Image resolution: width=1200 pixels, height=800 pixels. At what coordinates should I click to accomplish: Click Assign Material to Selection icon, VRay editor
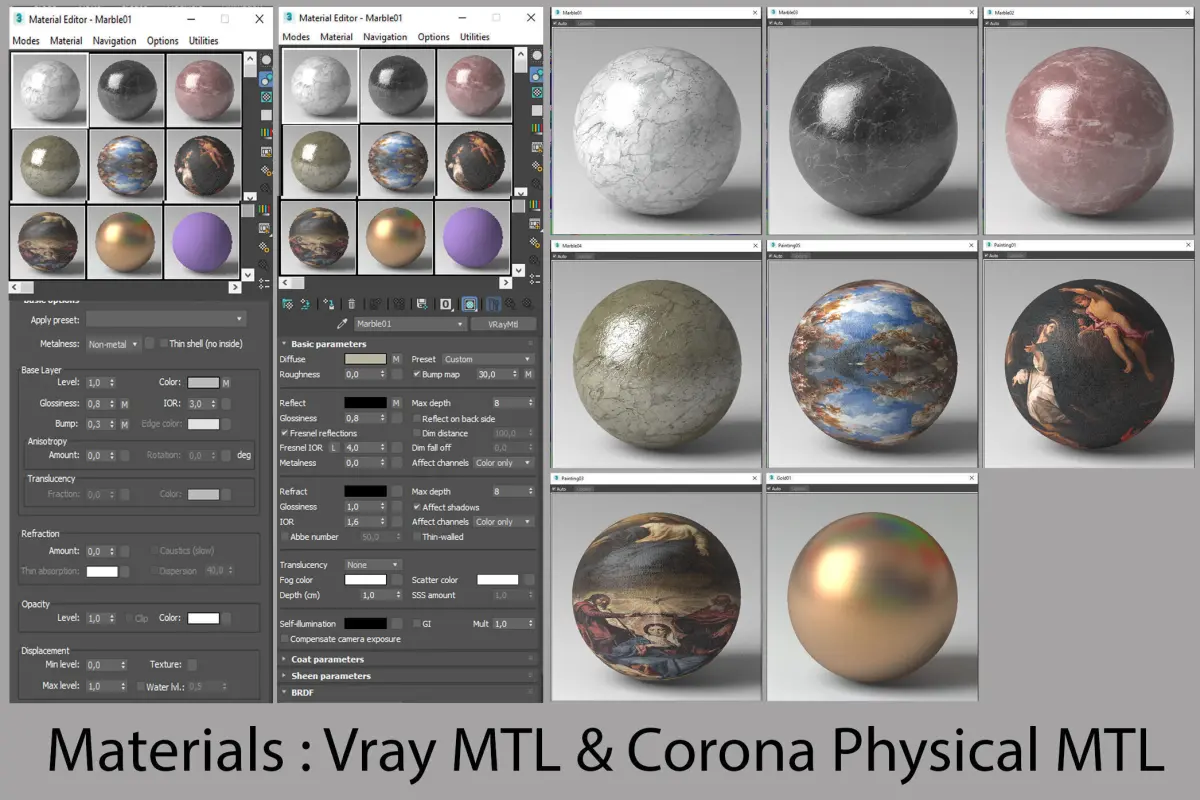point(329,304)
